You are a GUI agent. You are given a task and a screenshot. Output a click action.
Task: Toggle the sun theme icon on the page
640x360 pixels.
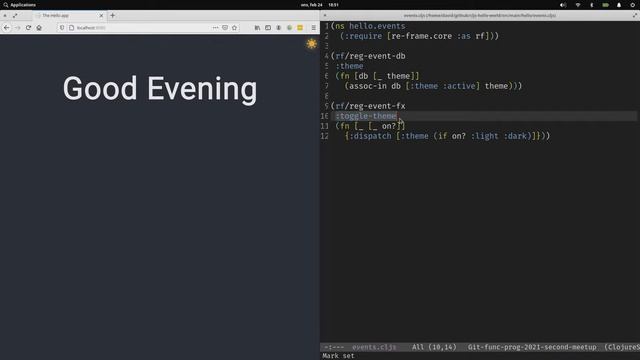point(311,44)
